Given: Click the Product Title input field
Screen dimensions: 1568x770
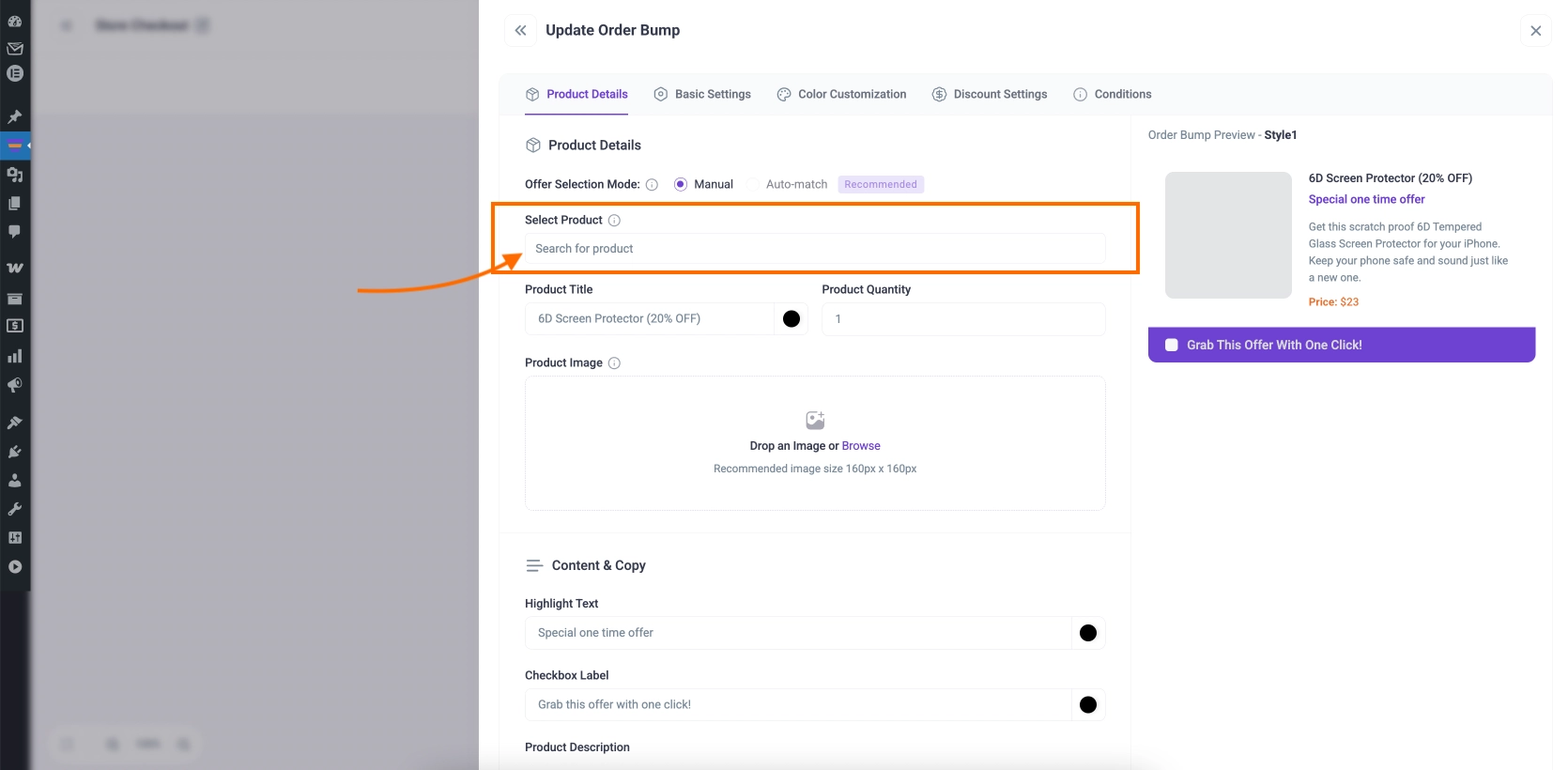Looking at the screenshot, I should pos(650,319).
